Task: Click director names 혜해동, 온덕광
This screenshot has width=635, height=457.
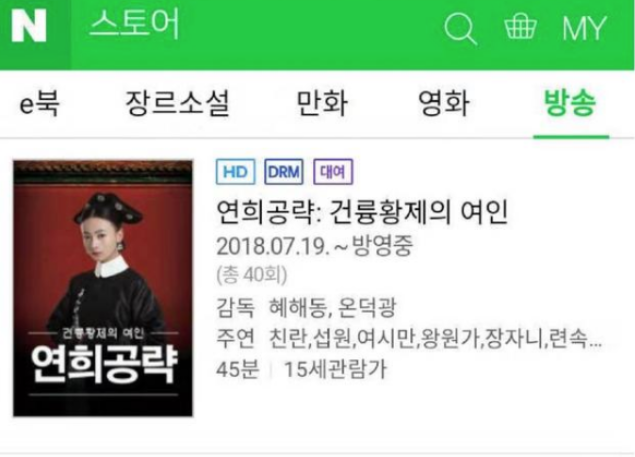Action: pyautogui.click(x=332, y=308)
